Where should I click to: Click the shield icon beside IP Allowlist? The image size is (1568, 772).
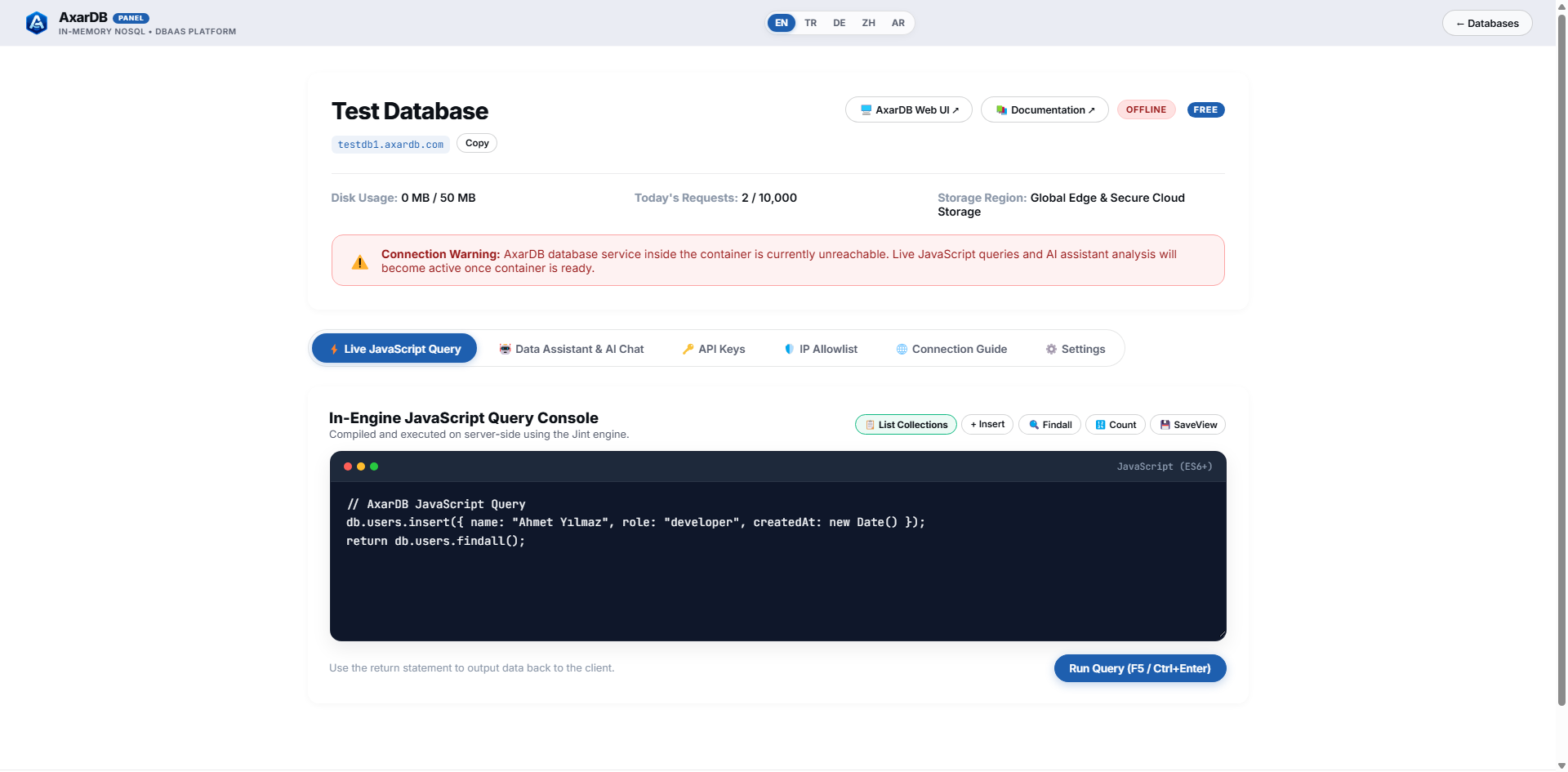(789, 349)
